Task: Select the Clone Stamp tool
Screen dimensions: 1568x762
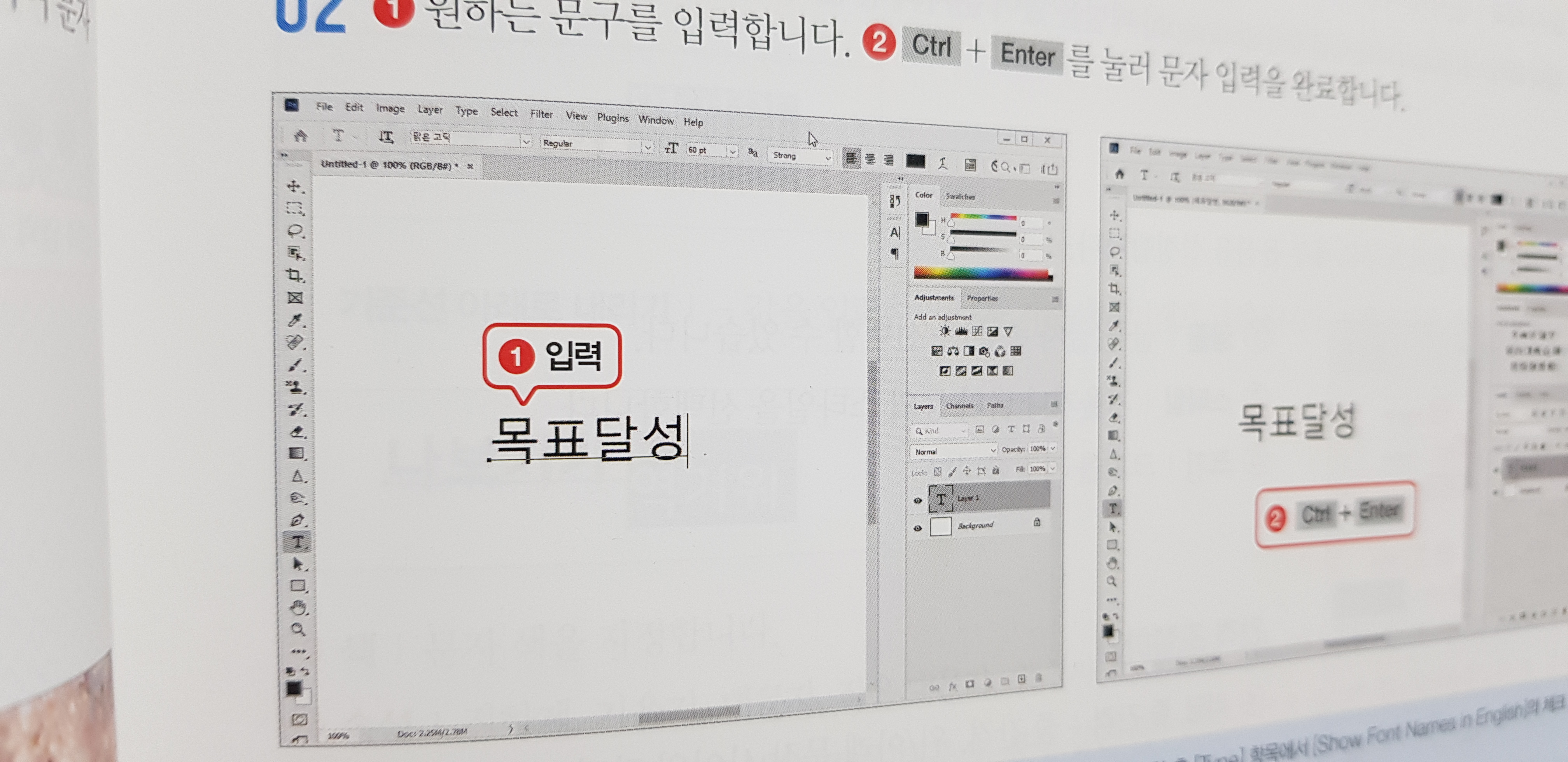Action: click(296, 386)
